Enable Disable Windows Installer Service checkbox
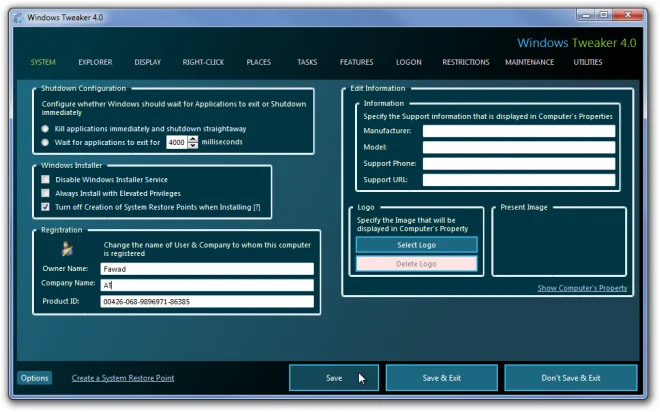 [45, 179]
